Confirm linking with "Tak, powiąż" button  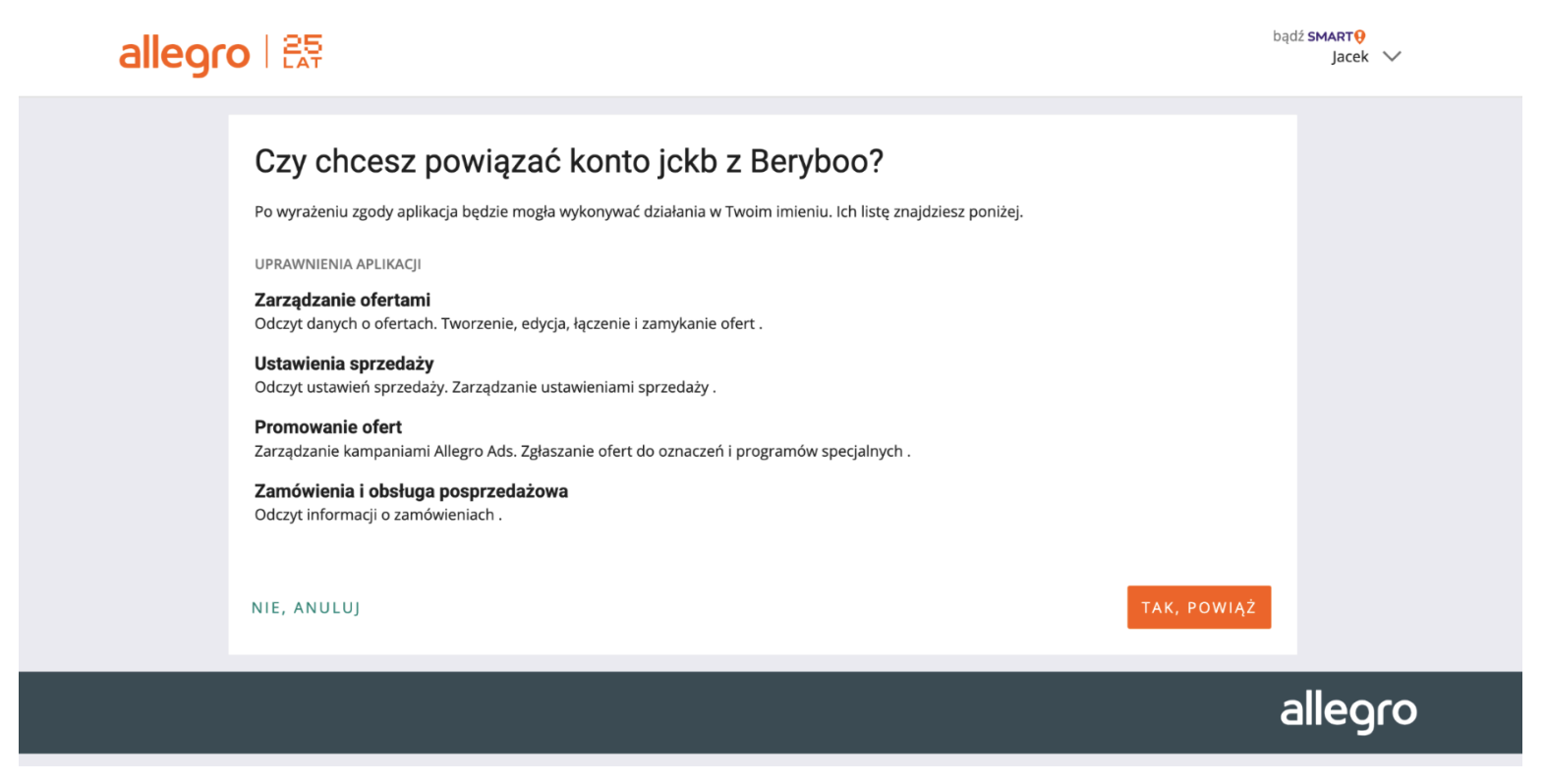click(x=1198, y=607)
